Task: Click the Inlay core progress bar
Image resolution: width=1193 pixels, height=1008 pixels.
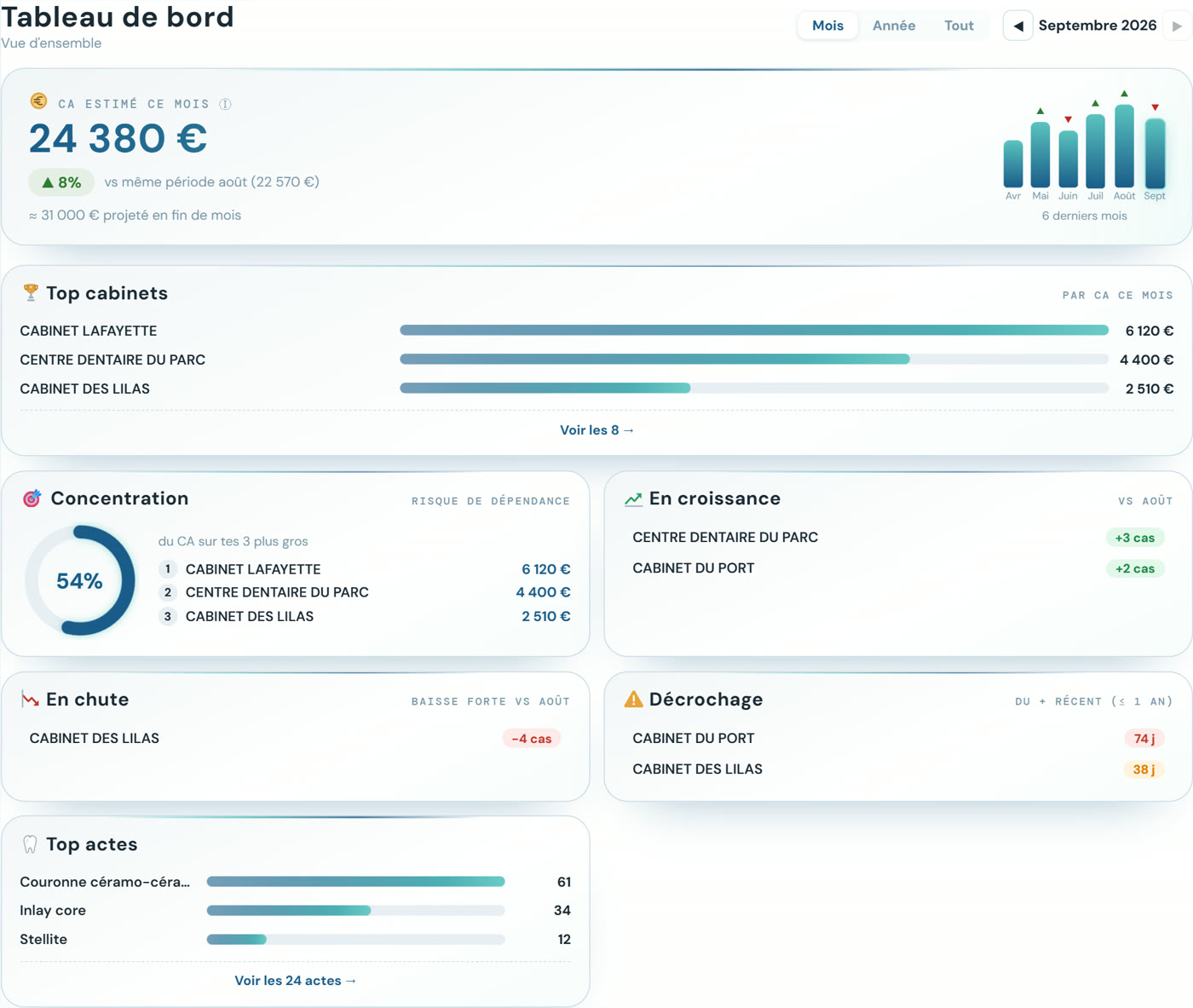Action: [x=356, y=911]
